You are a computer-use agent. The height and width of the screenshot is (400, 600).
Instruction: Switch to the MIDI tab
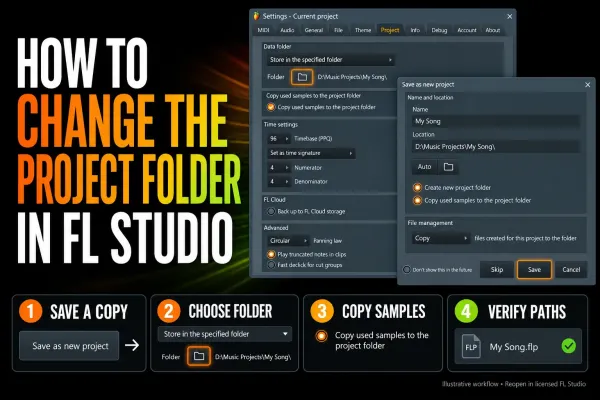pos(263,30)
